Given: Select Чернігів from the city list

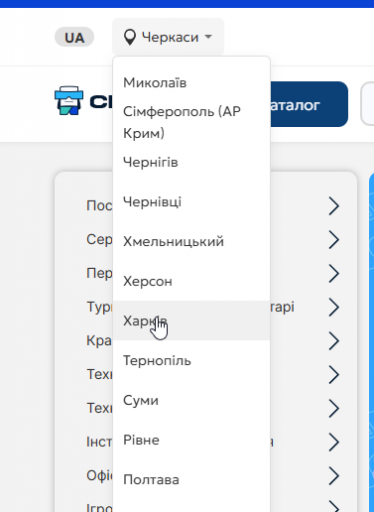Looking at the screenshot, I should [191, 162].
